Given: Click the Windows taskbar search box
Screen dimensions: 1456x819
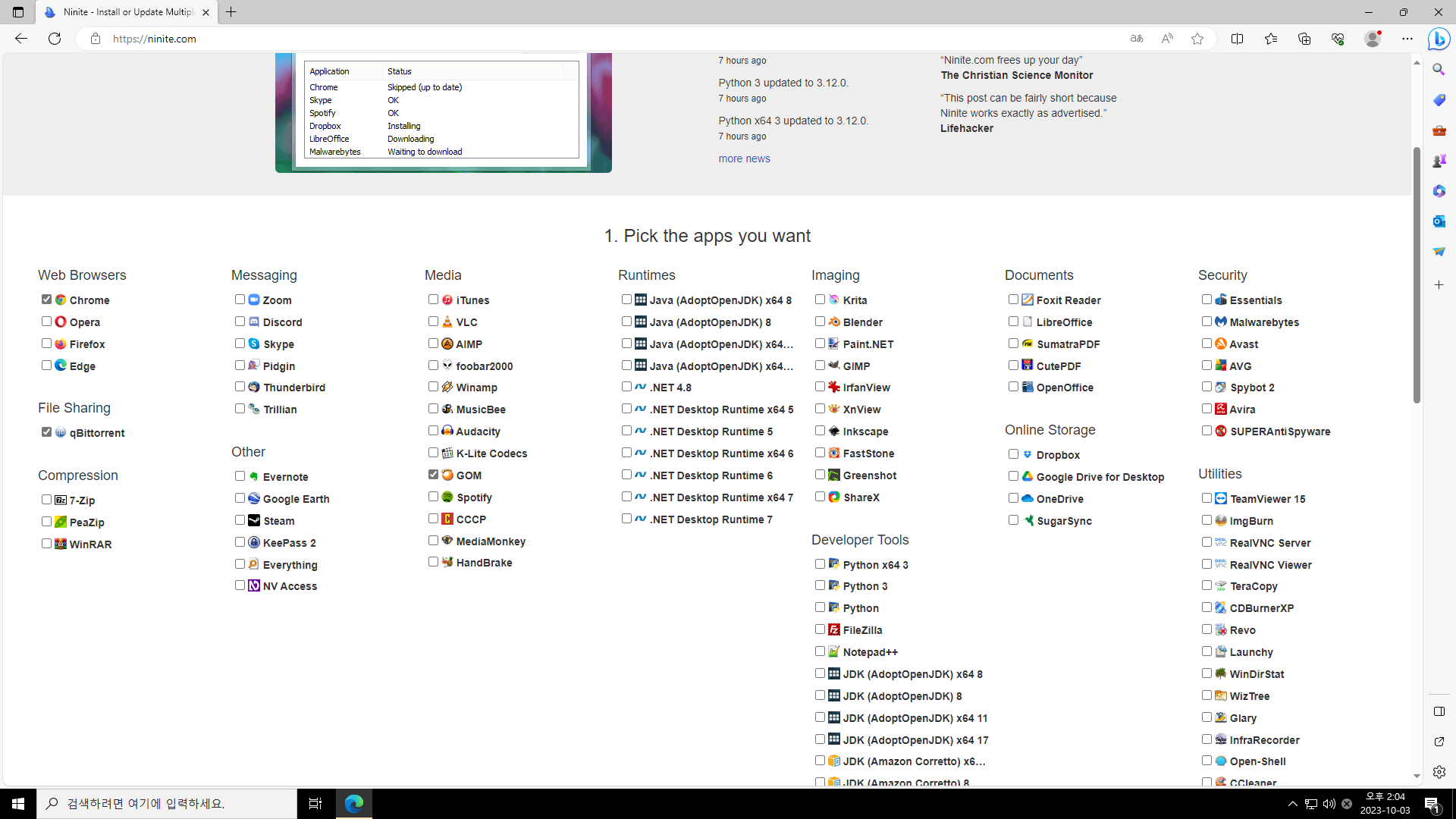Looking at the screenshot, I should (x=167, y=804).
